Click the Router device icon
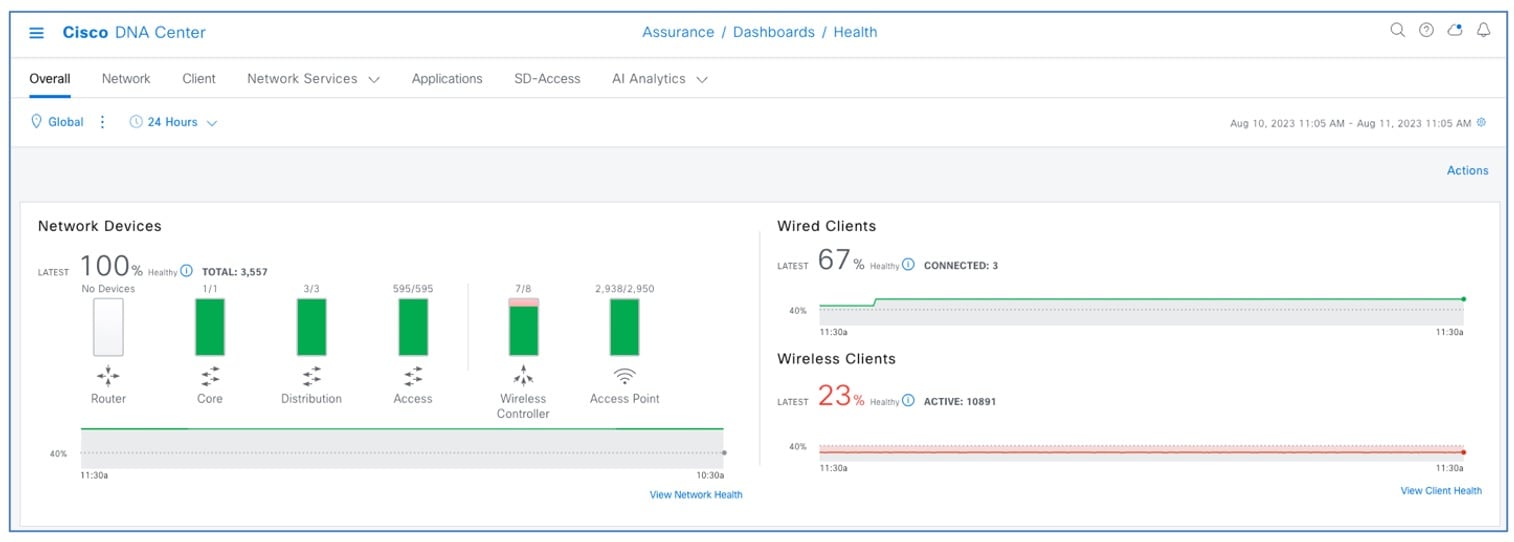Viewport: 1514px width, 542px height. [108, 376]
